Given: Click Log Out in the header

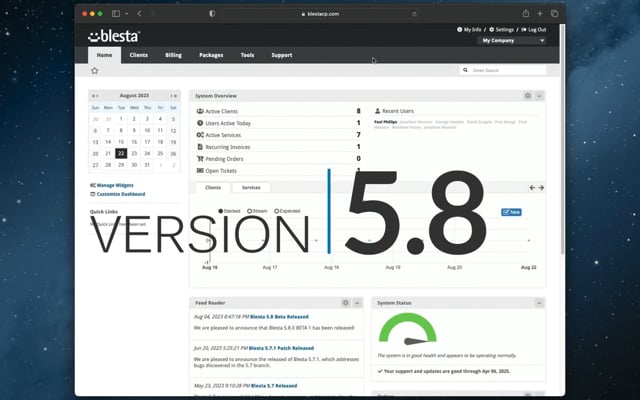Looking at the screenshot, I should coord(534,30).
